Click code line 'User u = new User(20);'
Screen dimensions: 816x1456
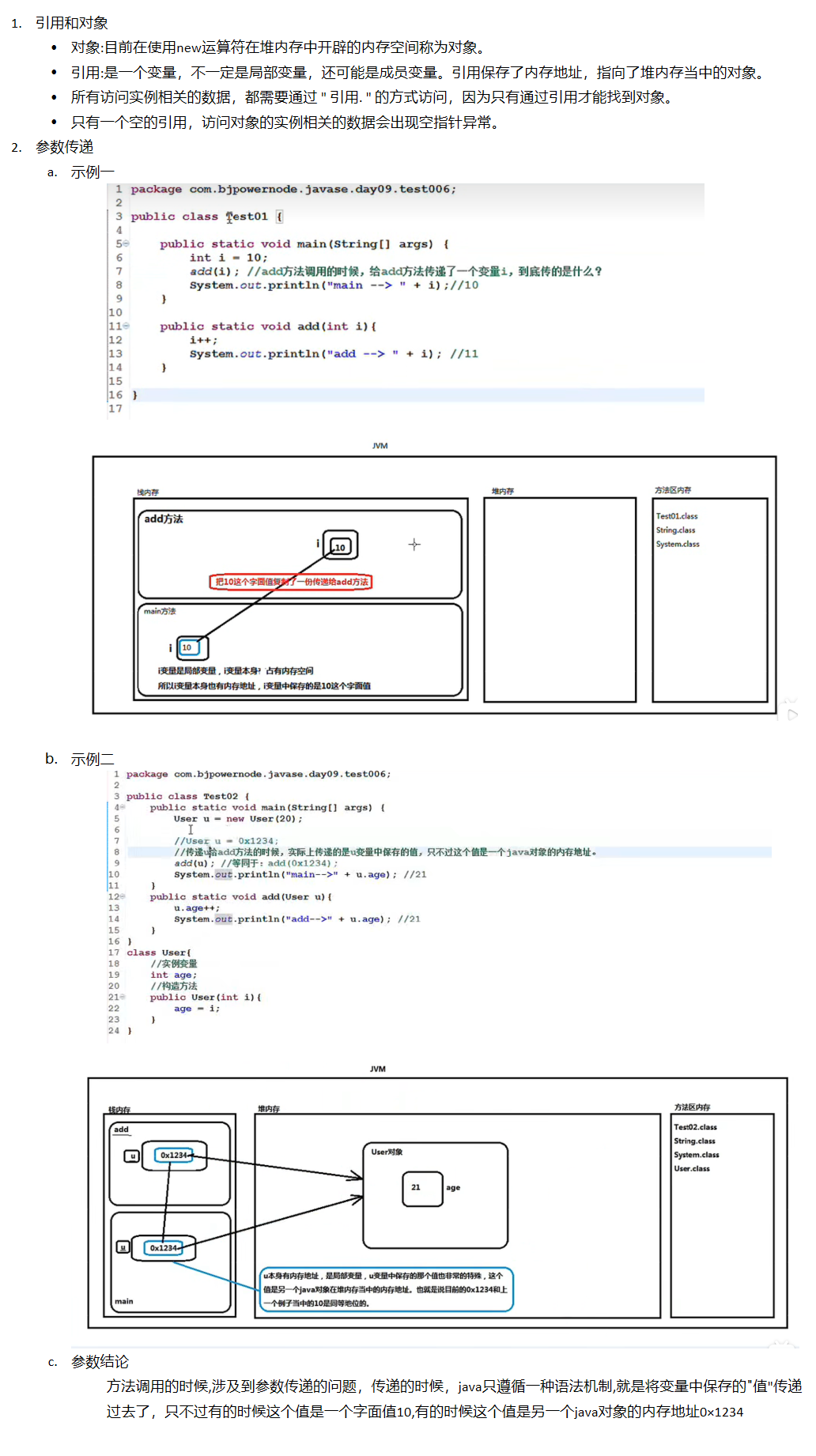coord(239,819)
